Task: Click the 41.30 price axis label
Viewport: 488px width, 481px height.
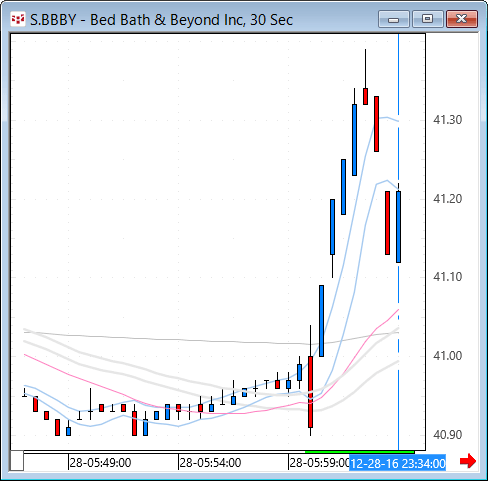Action: [x=447, y=120]
